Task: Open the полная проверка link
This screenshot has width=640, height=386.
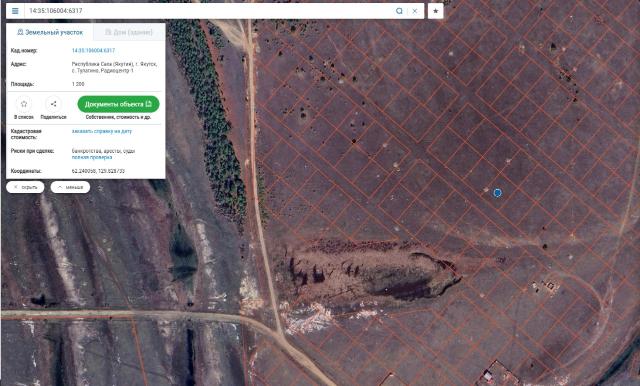Action: click(x=92, y=158)
